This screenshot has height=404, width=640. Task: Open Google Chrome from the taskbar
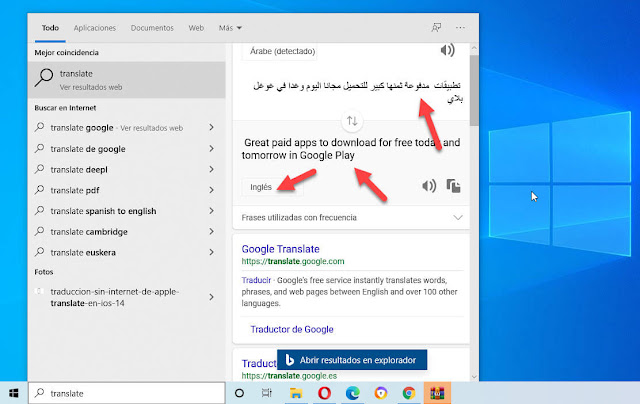pyautogui.click(x=409, y=393)
